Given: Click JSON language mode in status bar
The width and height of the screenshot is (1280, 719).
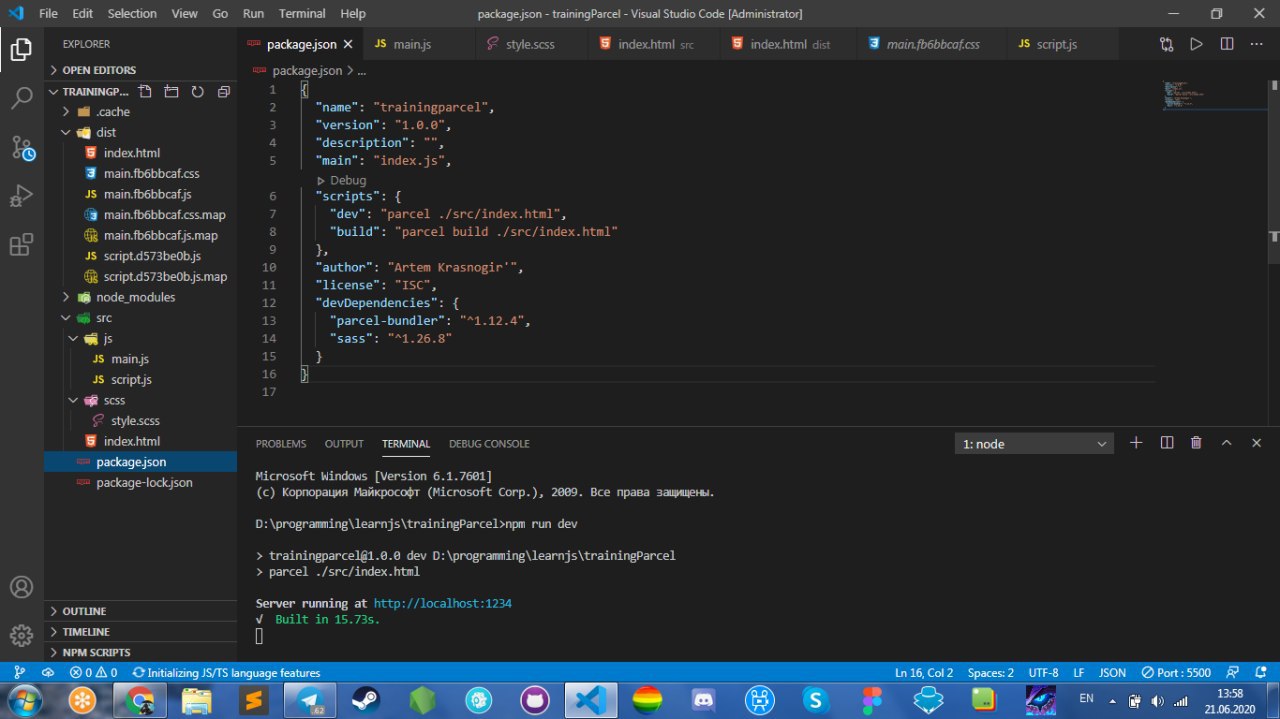Looking at the screenshot, I should tap(1112, 673).
